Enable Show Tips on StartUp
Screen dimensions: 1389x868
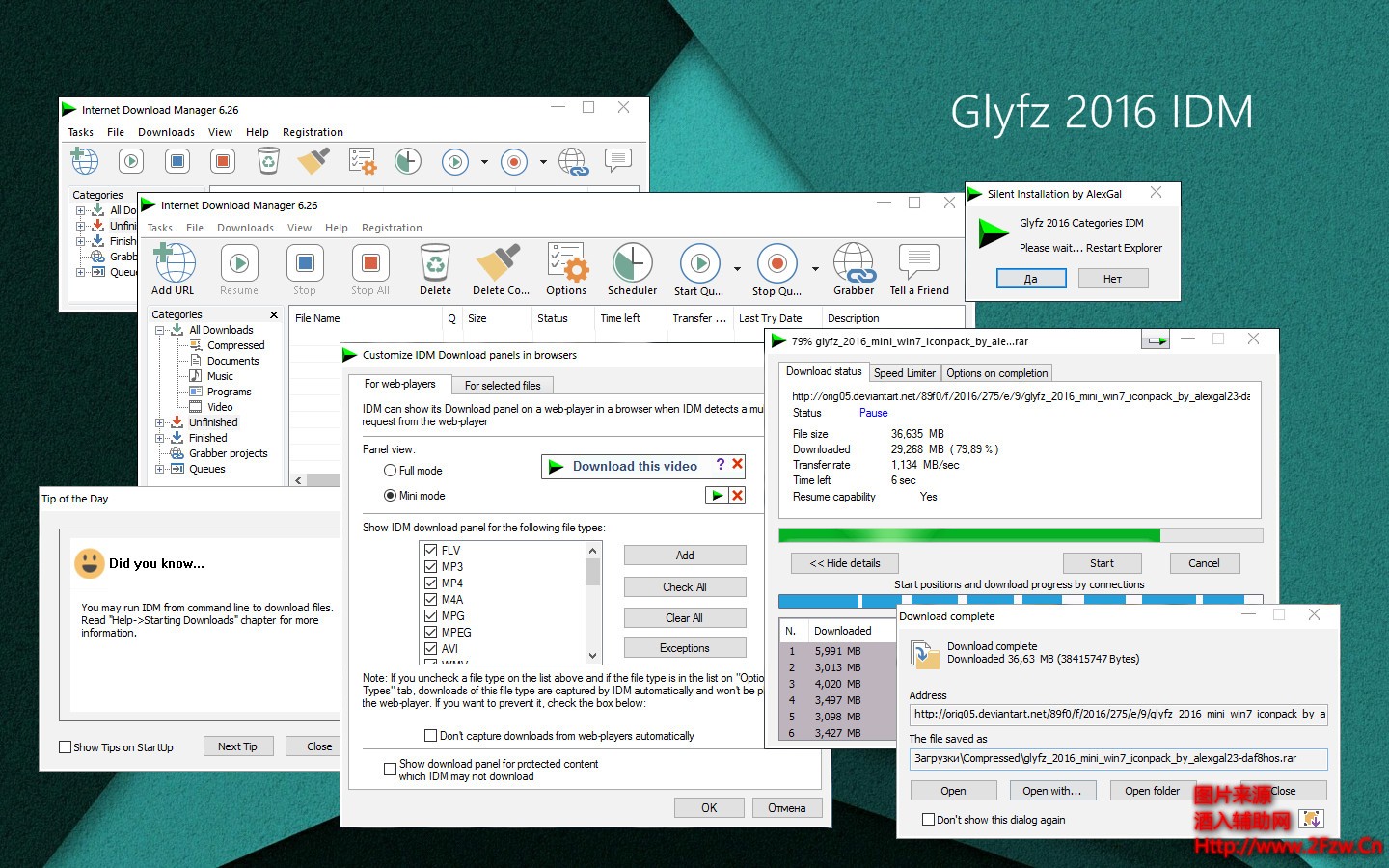64,746
